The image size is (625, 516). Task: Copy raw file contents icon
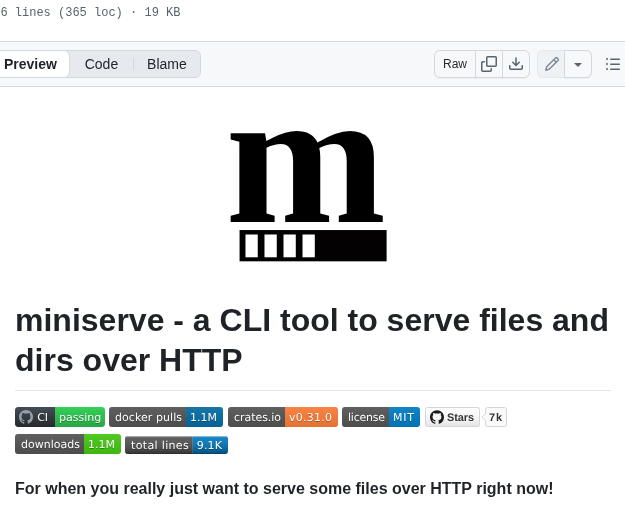click(489, 64)
